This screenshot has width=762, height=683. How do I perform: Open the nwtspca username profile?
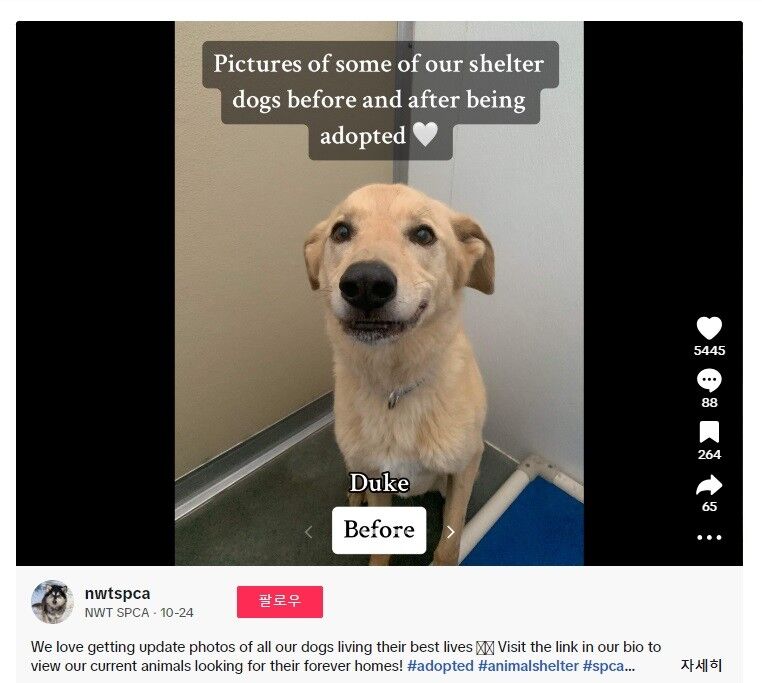click(x=117, y=594)
